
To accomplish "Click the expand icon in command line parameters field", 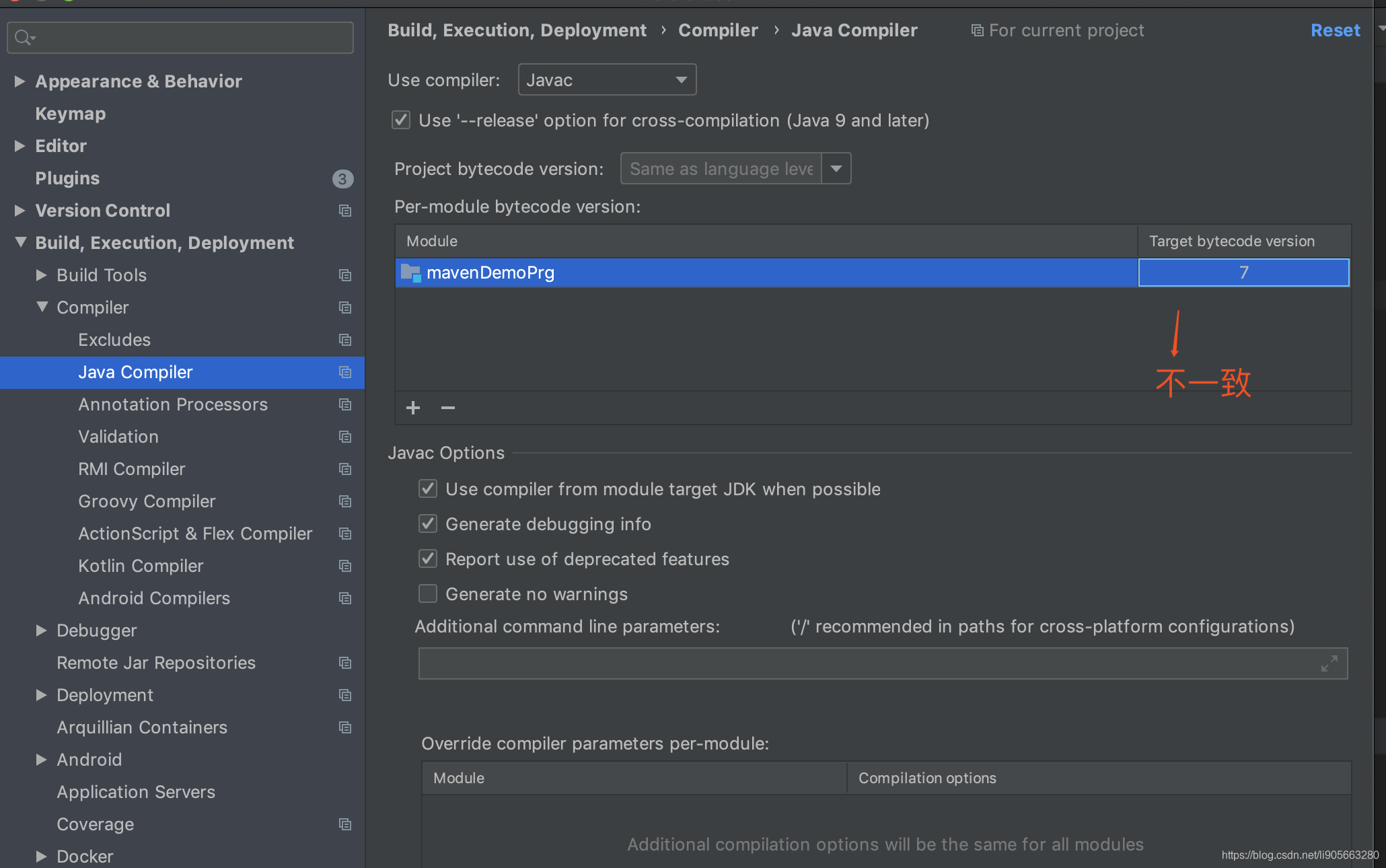I will 1329,663.
